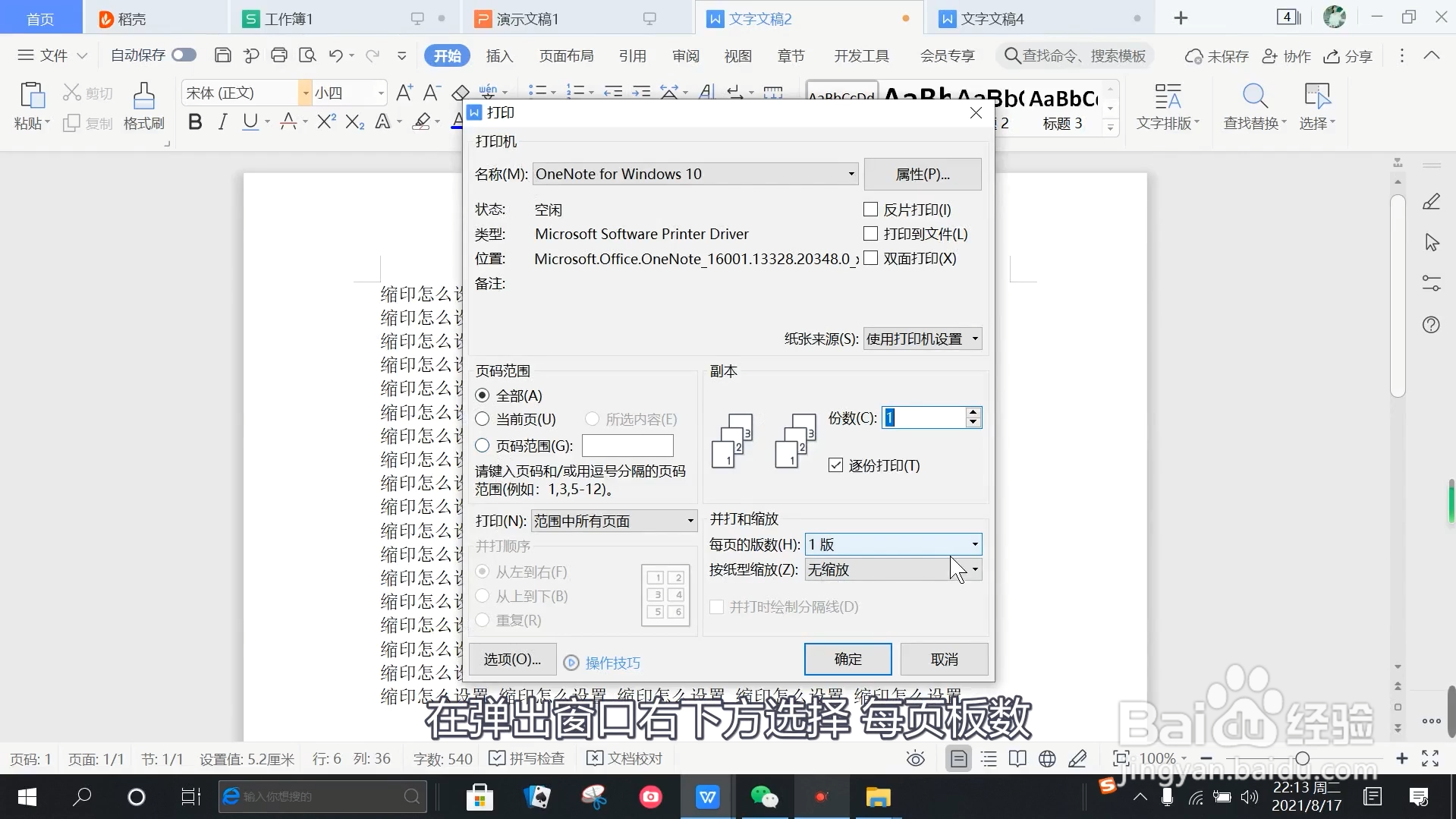Open the 打印 range-pages dropdown
Screen dimensions: 1456x819
pyautogui.click(x=614, y=521)
